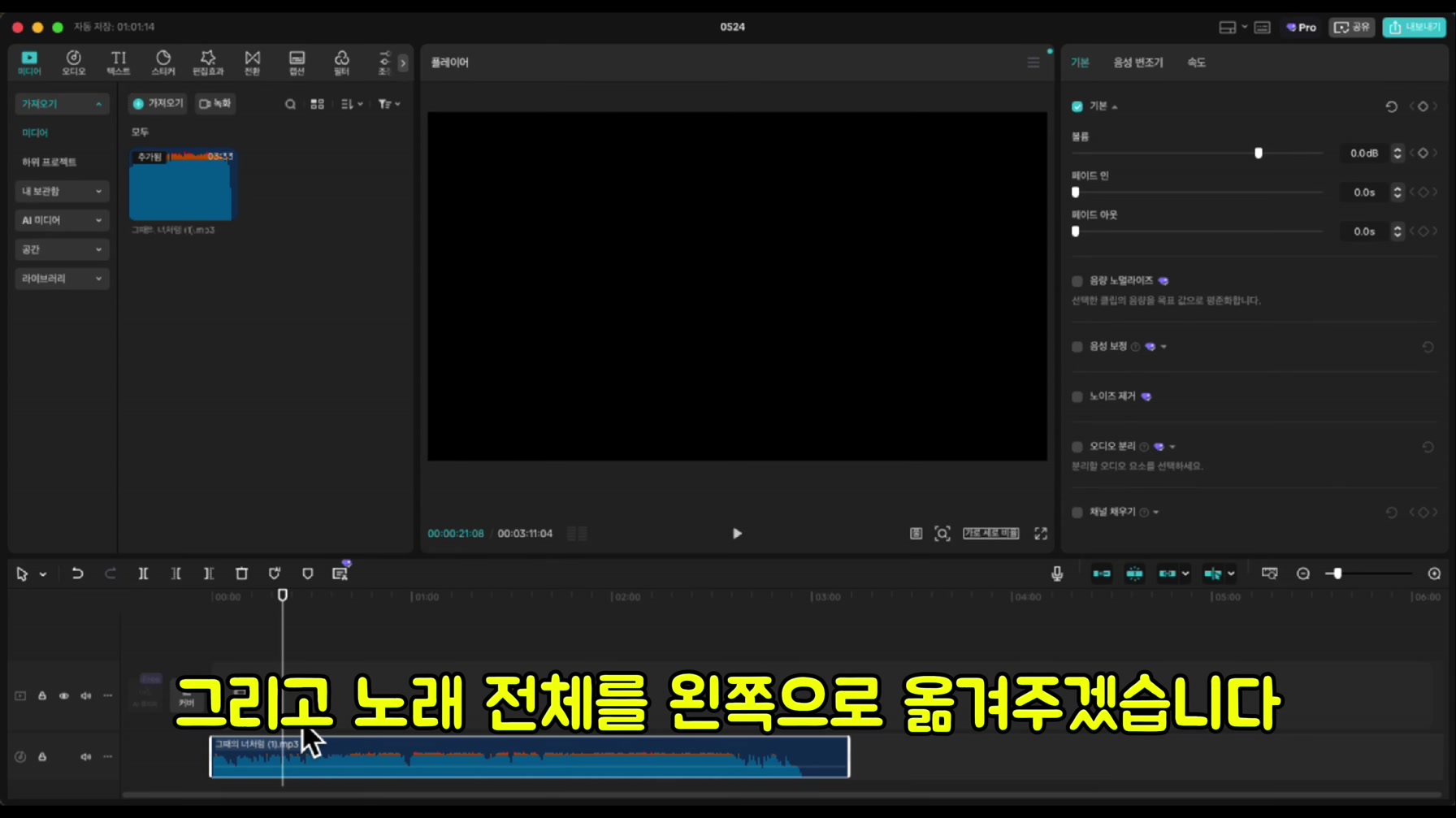Click the delete-left trim tool
Screen dimensions: 1456x818
tap(176, 573)
